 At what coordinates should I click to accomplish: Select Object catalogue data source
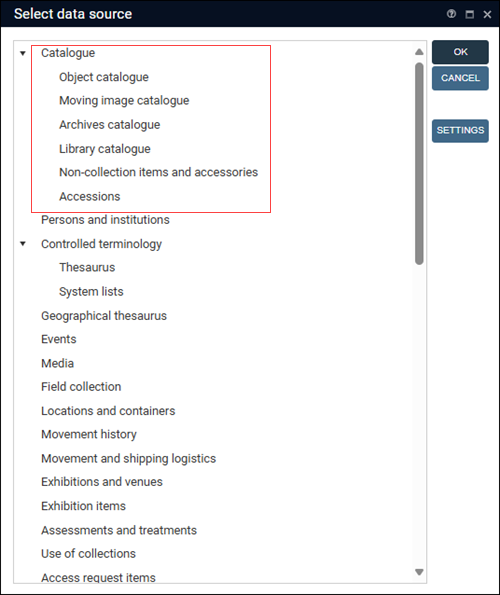point(104,77)
